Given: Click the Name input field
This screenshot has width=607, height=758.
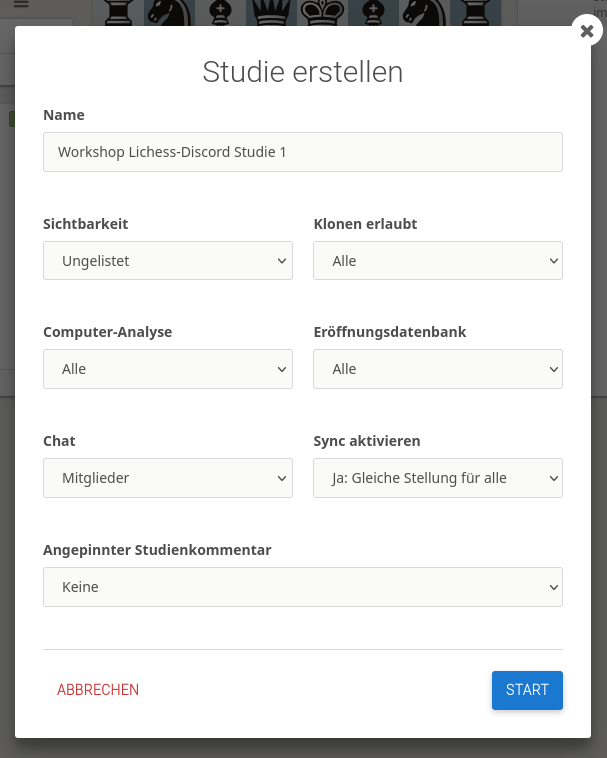Looking at the screenshot, I should point(303,152).
